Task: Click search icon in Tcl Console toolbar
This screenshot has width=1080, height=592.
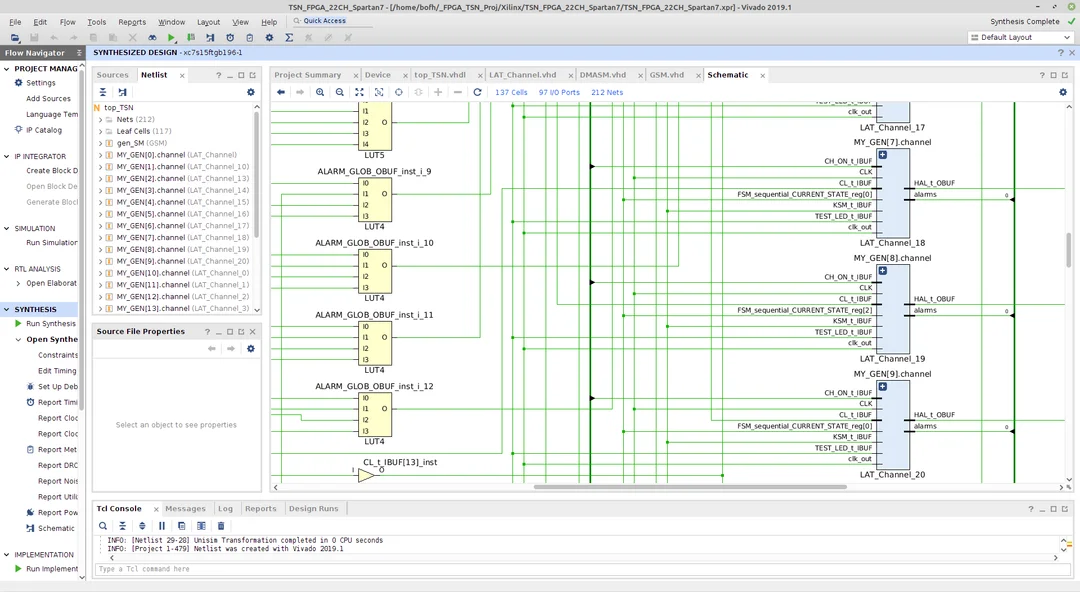Action: click(x=103, y=526)
